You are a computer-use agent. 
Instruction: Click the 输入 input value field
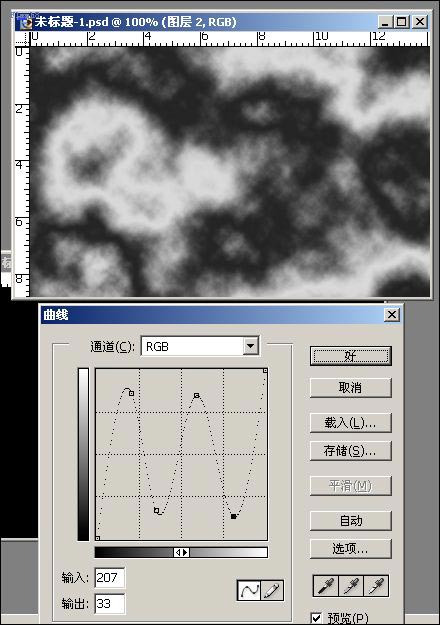[110, 578]
